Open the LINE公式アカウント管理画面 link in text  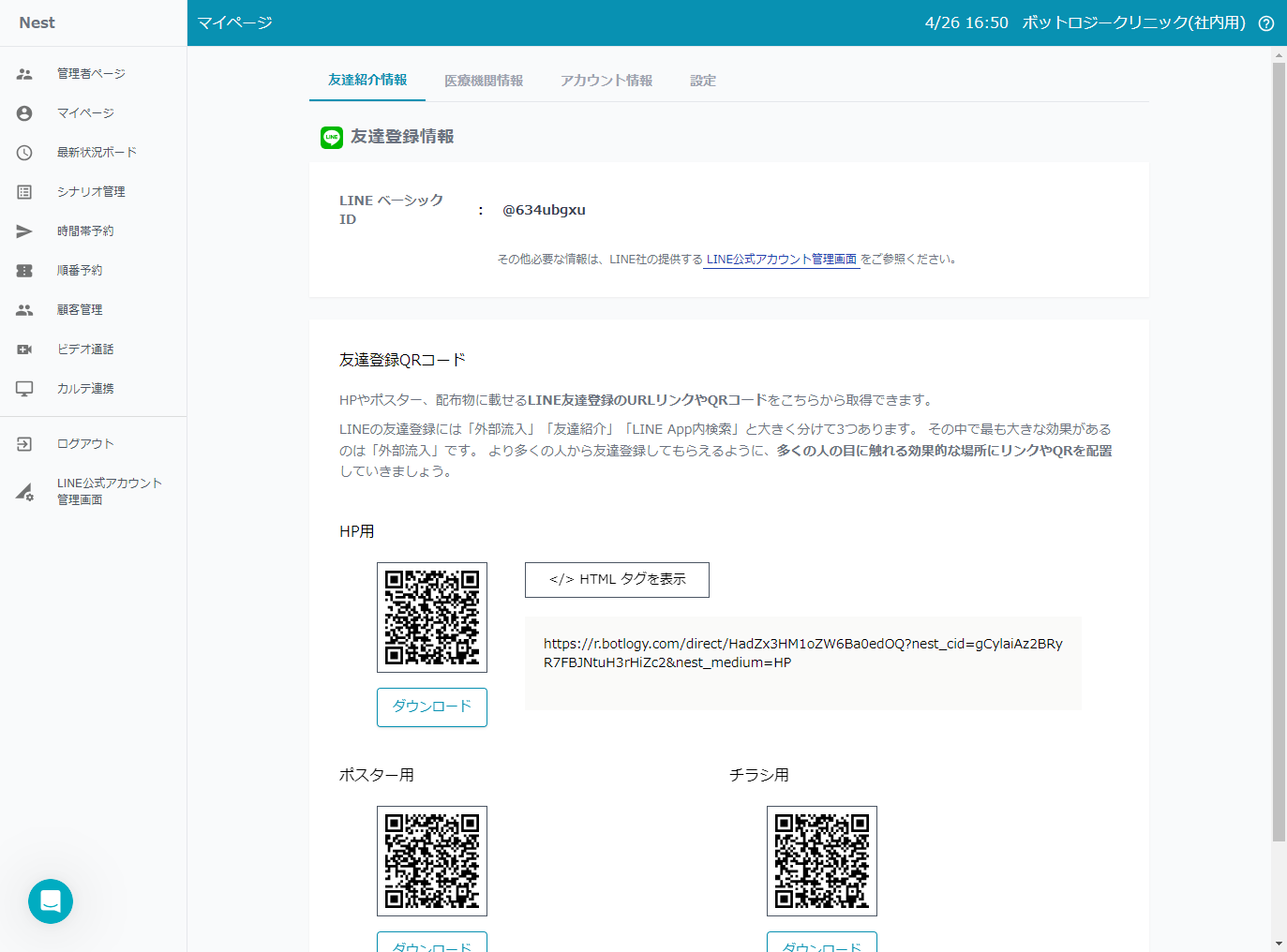point(781,260)
